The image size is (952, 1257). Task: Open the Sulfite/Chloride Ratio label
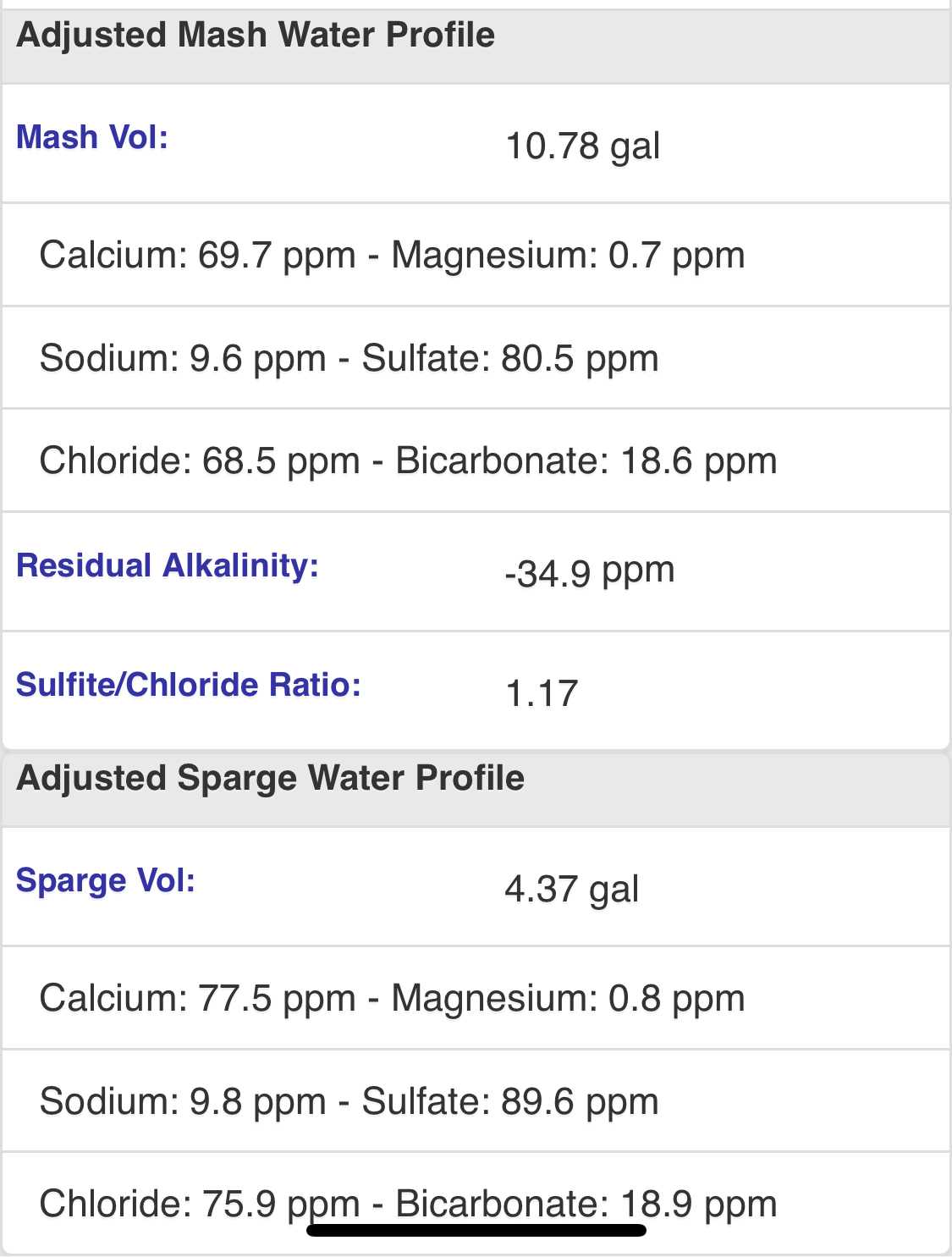click(x=189, y=685)
